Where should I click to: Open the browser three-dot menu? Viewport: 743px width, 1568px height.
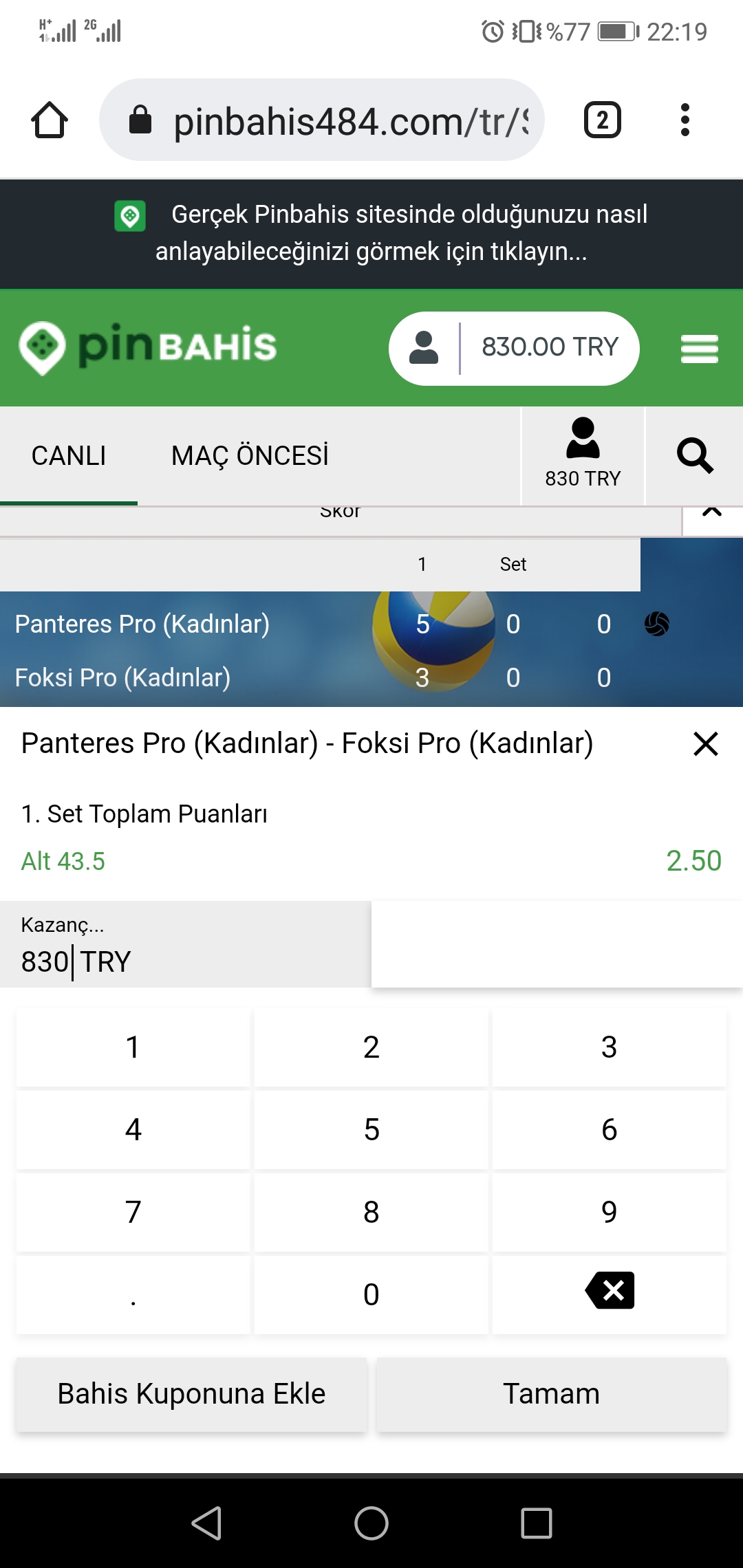point(685,120)
